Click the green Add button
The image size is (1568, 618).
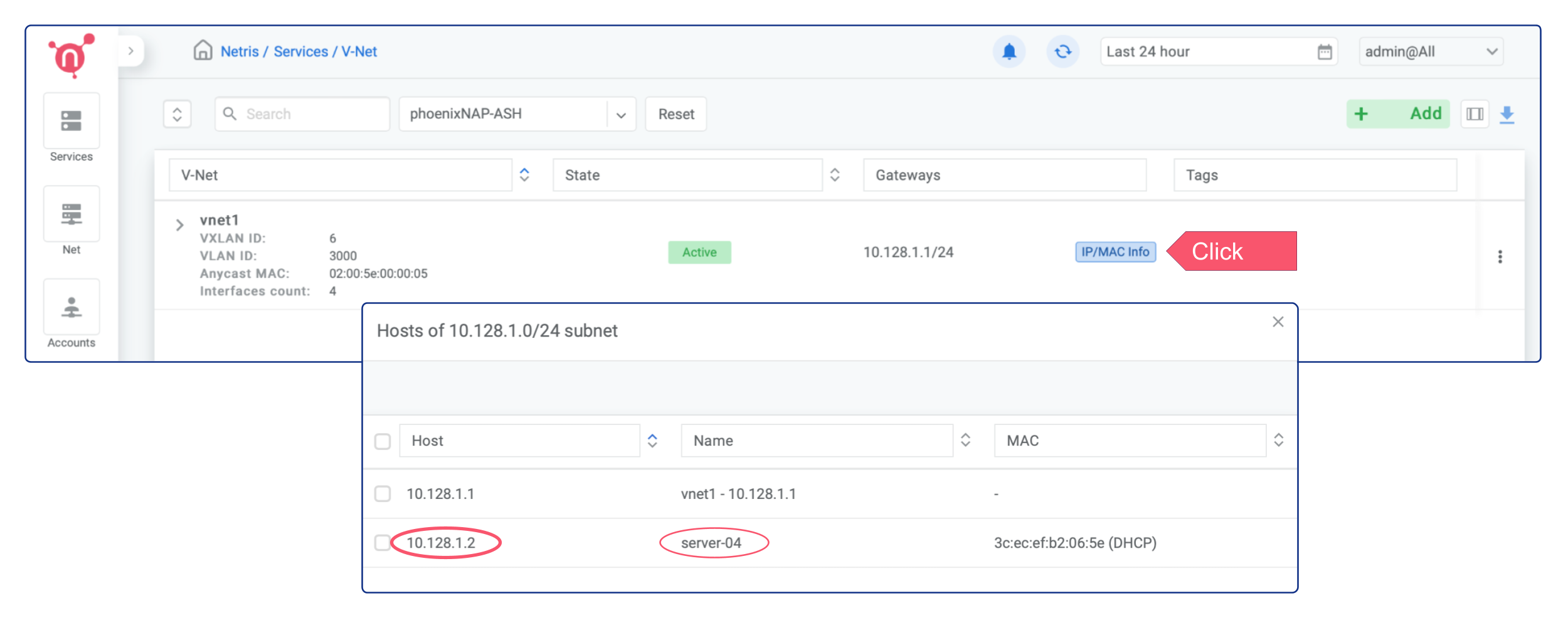tap(1397, 114)
